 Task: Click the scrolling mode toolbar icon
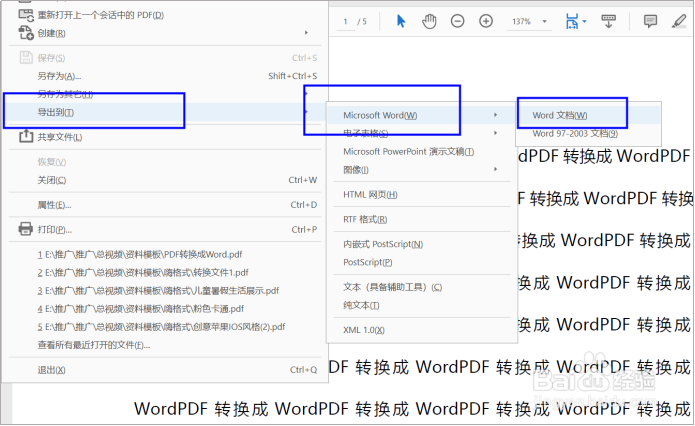[x=609, y=21]
